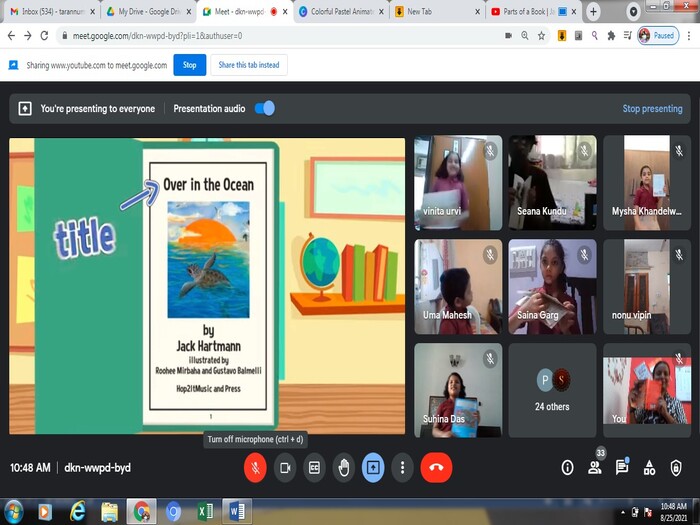Open Excel from the taskbar
This screenshot has width=700, height=525.
tap(205, 512)
